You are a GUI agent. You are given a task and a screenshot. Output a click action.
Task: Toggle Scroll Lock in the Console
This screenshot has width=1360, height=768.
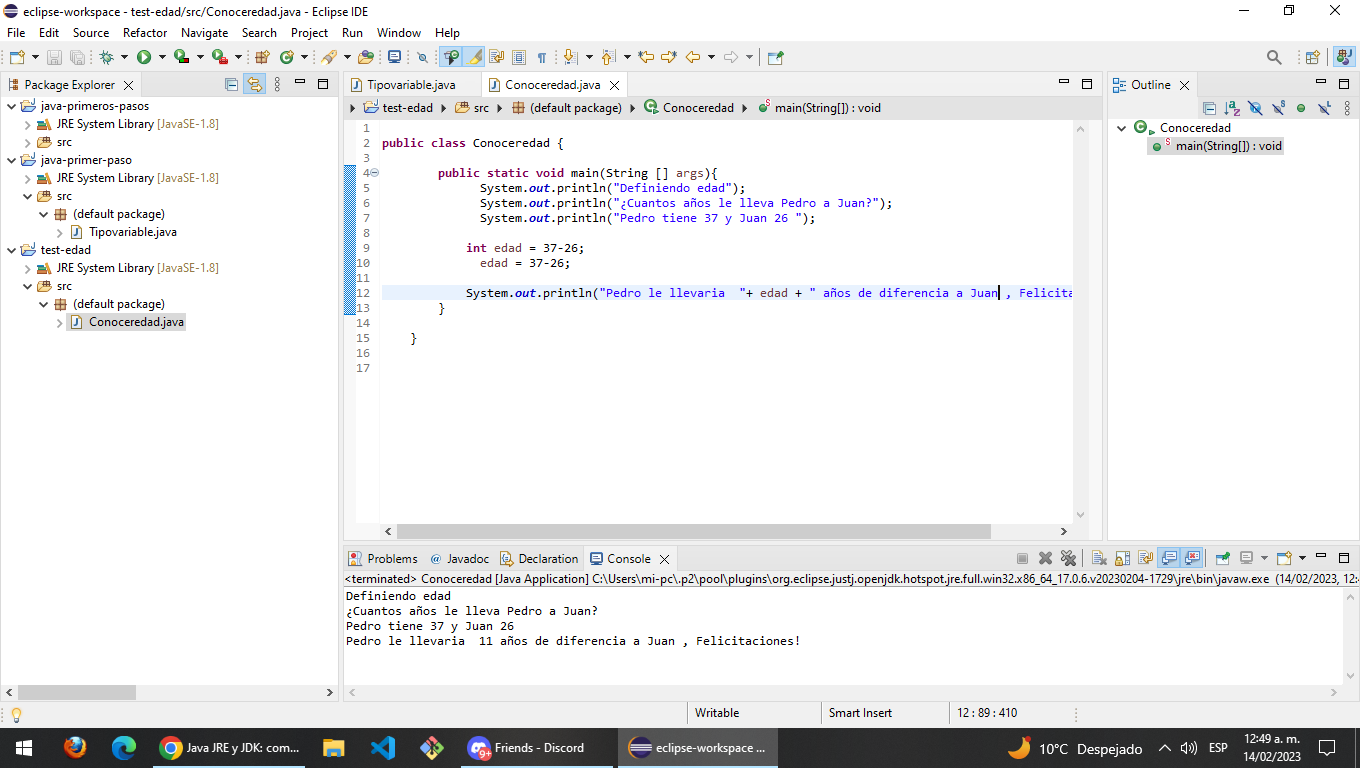click(1122, 558)
